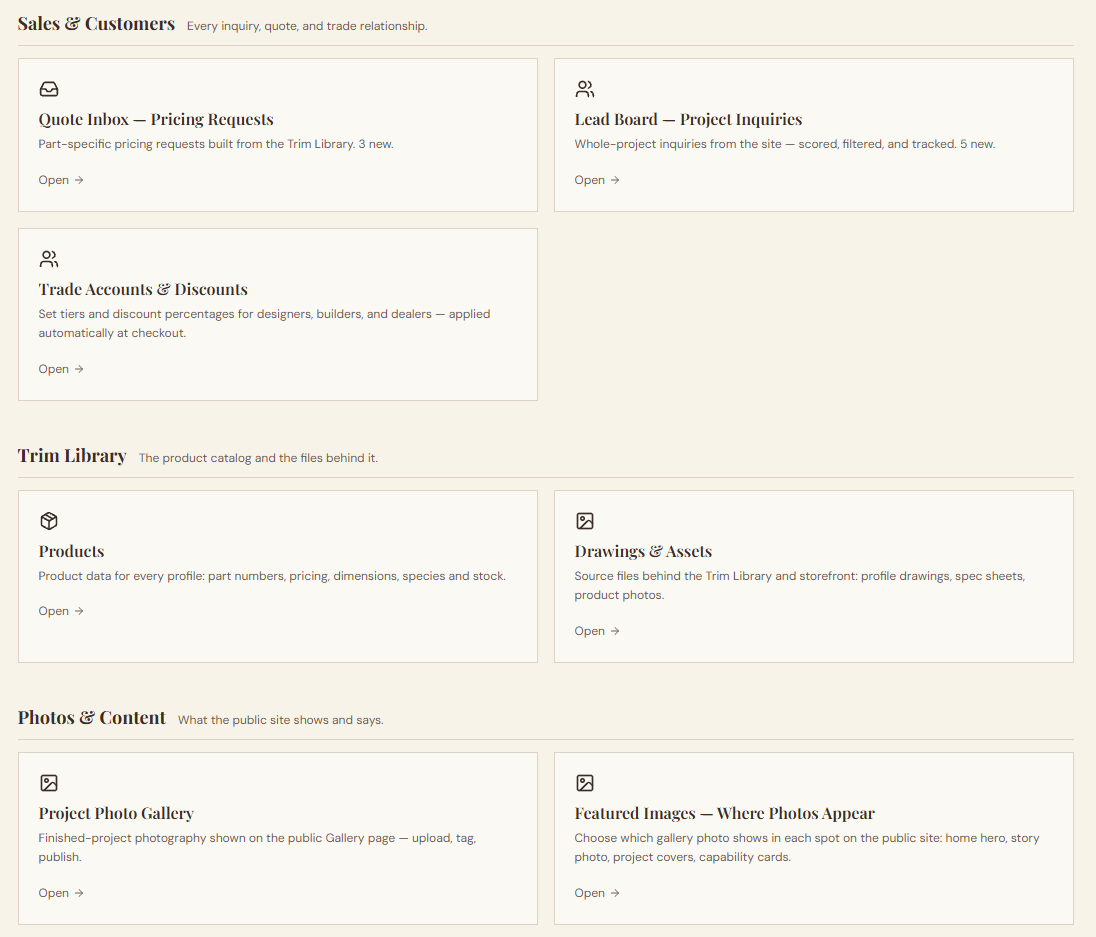Open the Drawings & Assets link
Screen dimensions: 1096x937
(x=597, y=631)
